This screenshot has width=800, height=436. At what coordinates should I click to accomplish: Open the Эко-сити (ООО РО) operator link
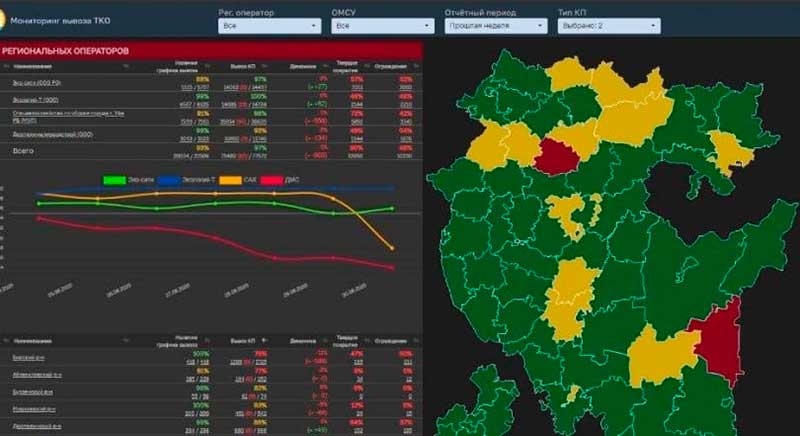point(37,83)
